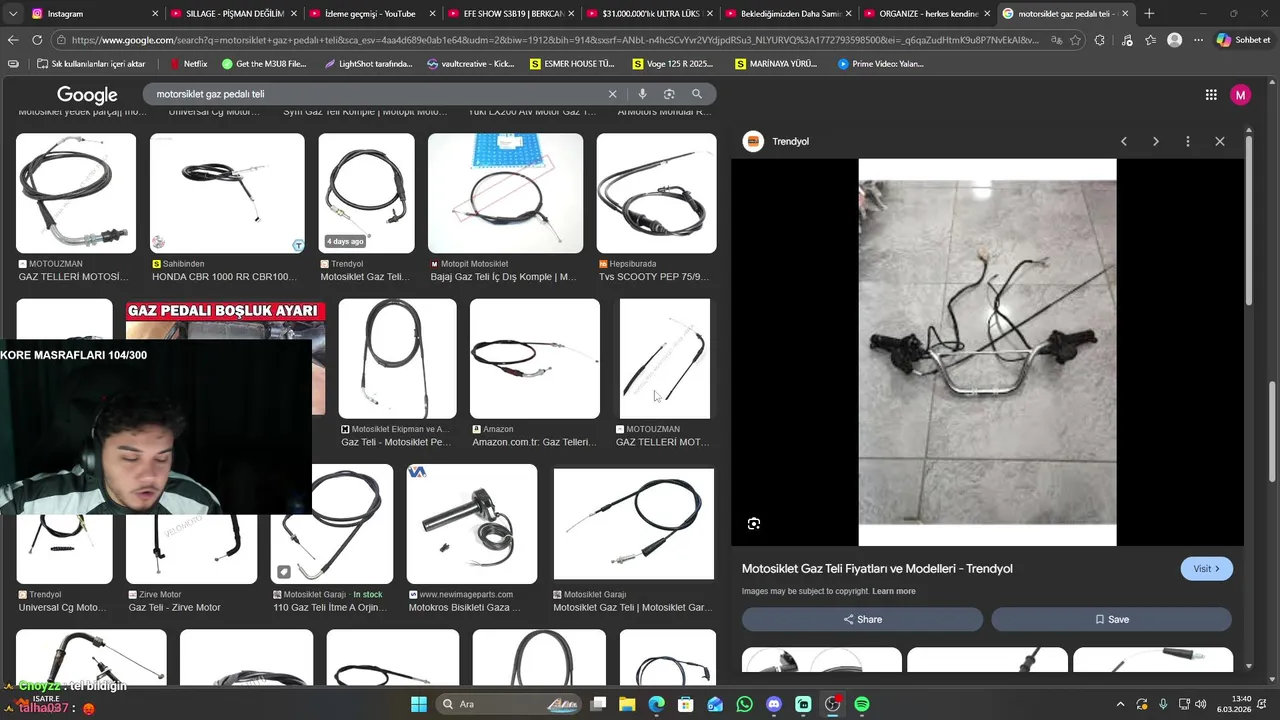Open a new browser tab
The height and width of the screenshot is (720, 1280).
coord(1149,14)
